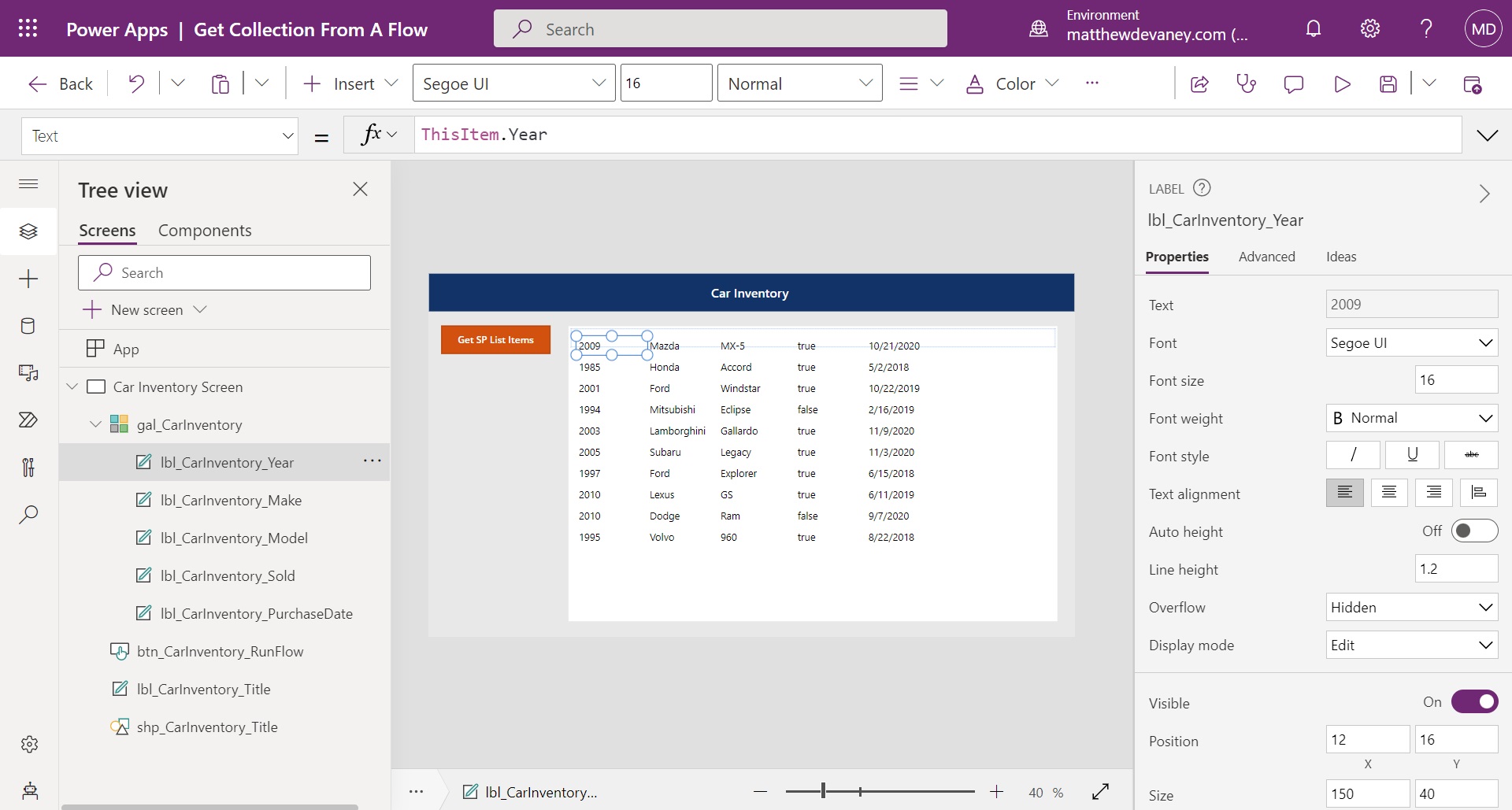Screen dimensions: 1512x810
Task: Switch to the Advanced tab
Action: [x=1267, y=257]
